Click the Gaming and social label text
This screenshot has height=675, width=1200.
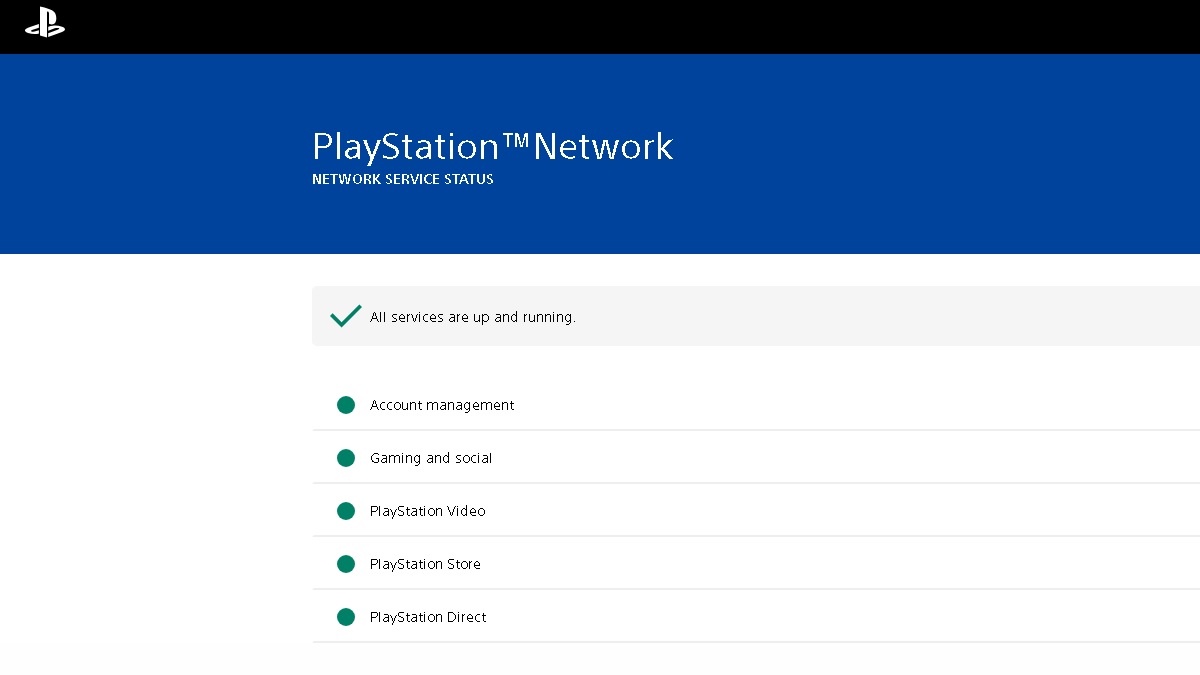(431, 458)
